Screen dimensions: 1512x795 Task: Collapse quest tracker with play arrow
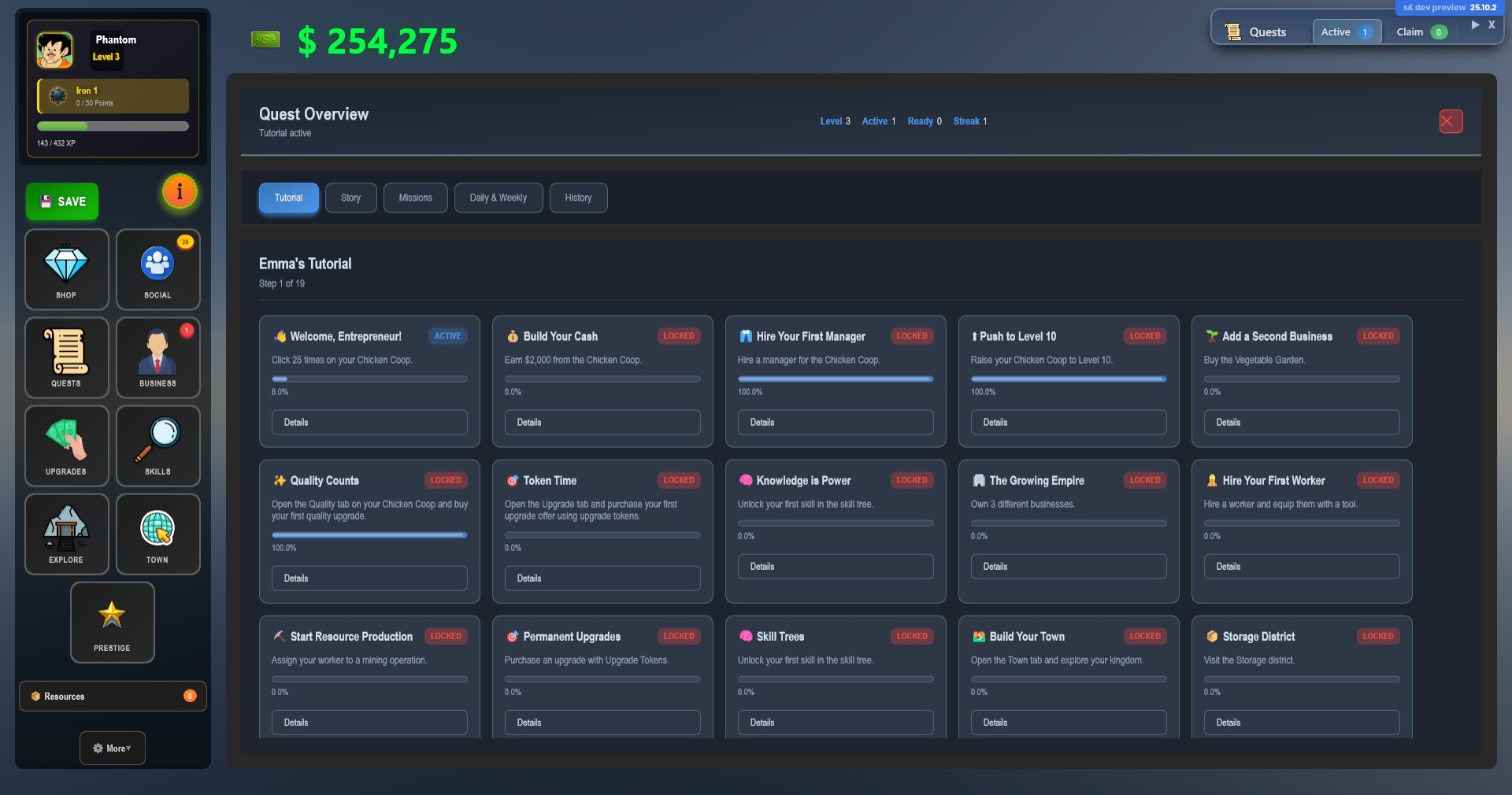(1475, 25)
